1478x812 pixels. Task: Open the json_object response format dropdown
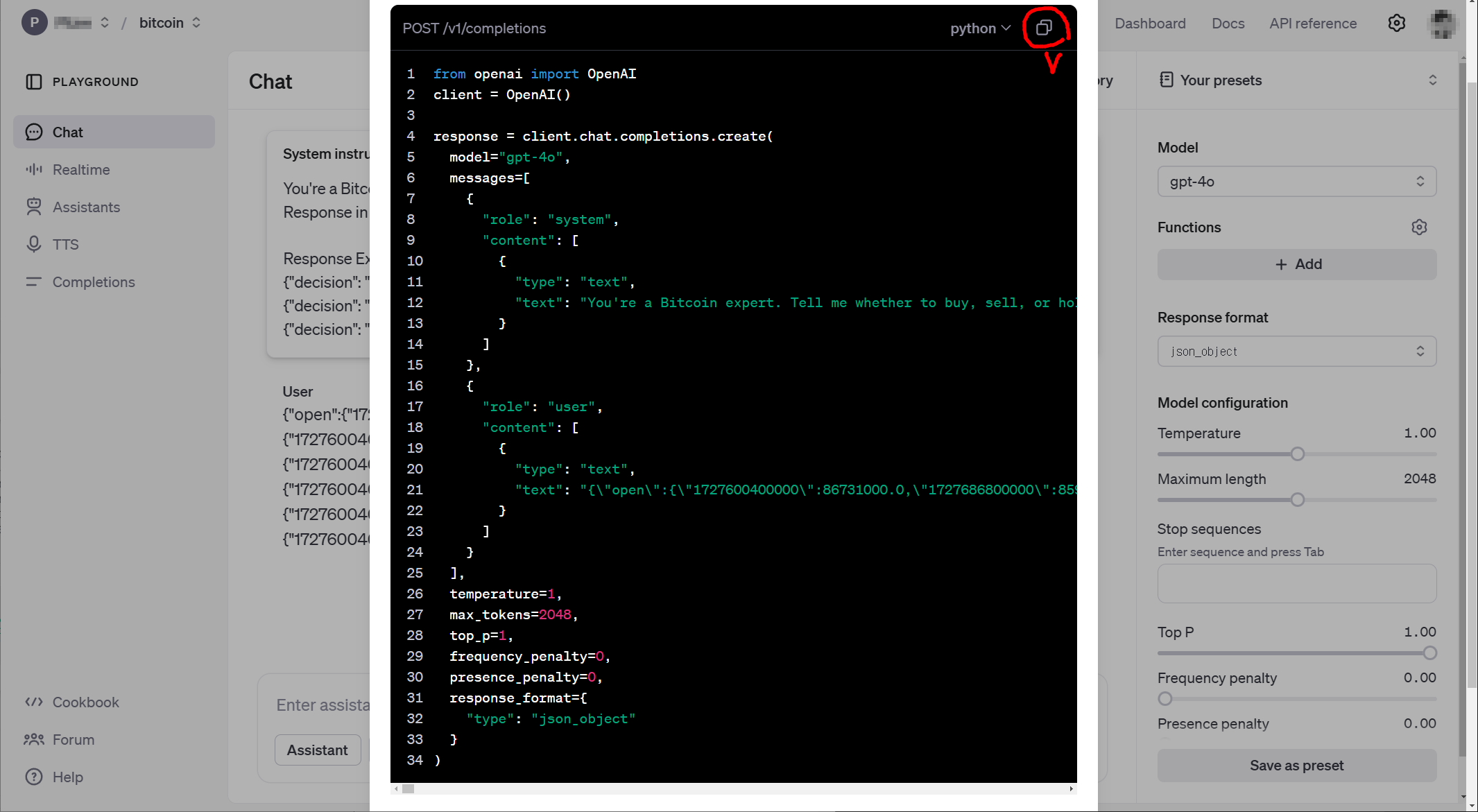click(1296, 352)
